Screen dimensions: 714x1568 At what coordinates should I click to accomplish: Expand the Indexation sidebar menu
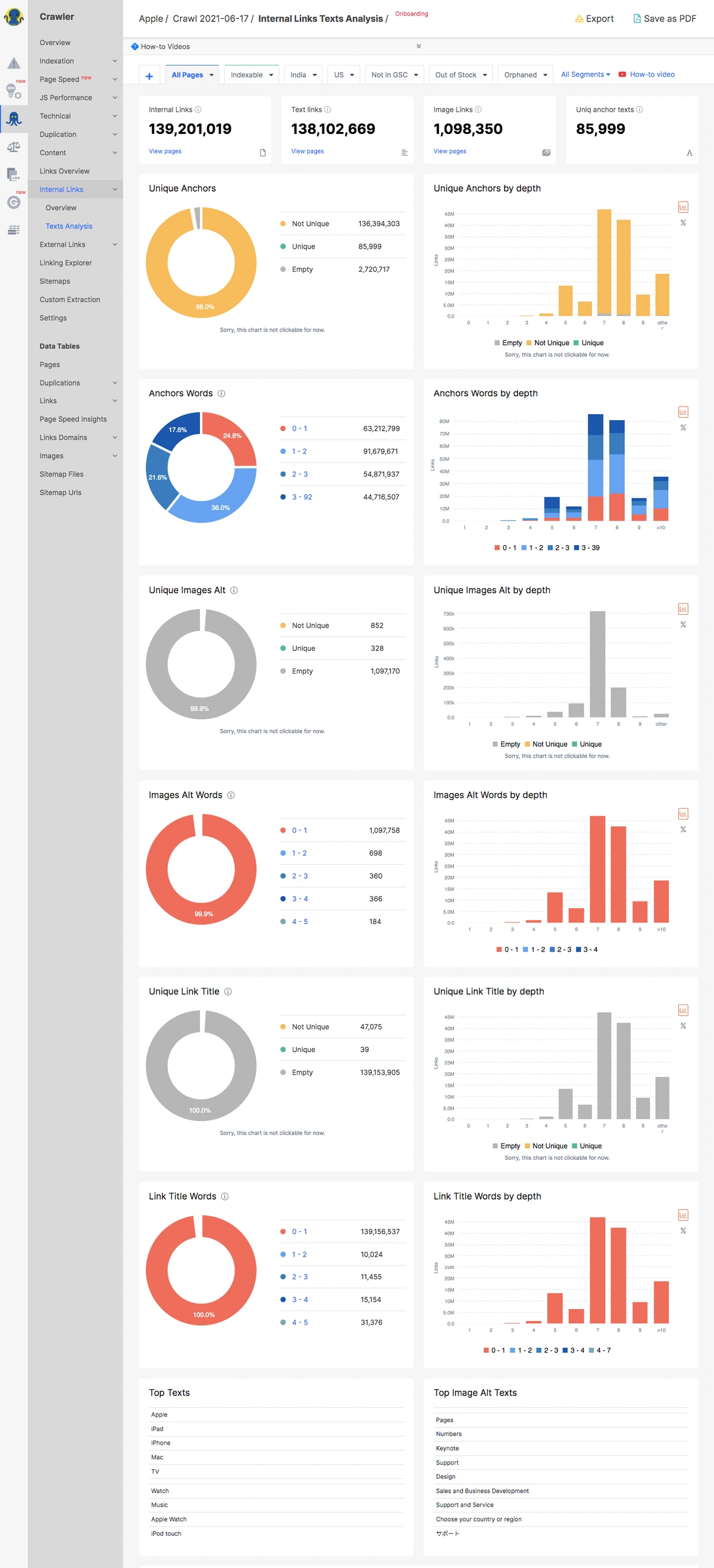pyautogui.click(x=114, y=61)
